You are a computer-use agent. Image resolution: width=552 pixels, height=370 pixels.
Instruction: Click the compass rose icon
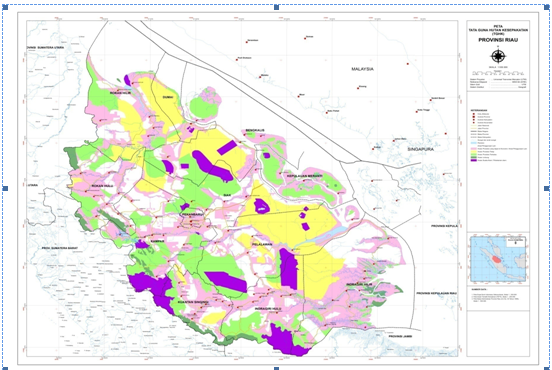point(498,56)
